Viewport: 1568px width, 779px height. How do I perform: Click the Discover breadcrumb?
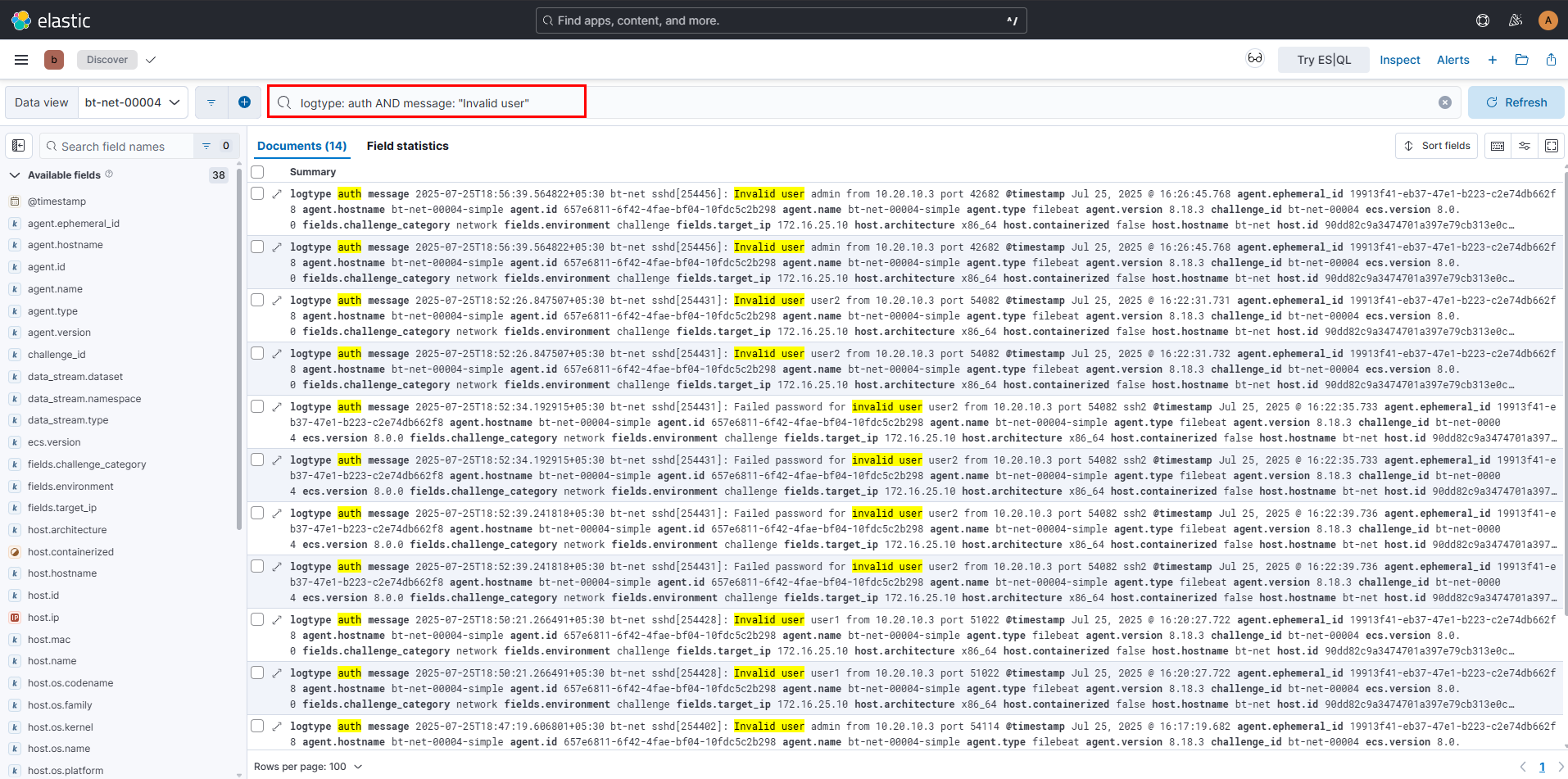point(107,60)
